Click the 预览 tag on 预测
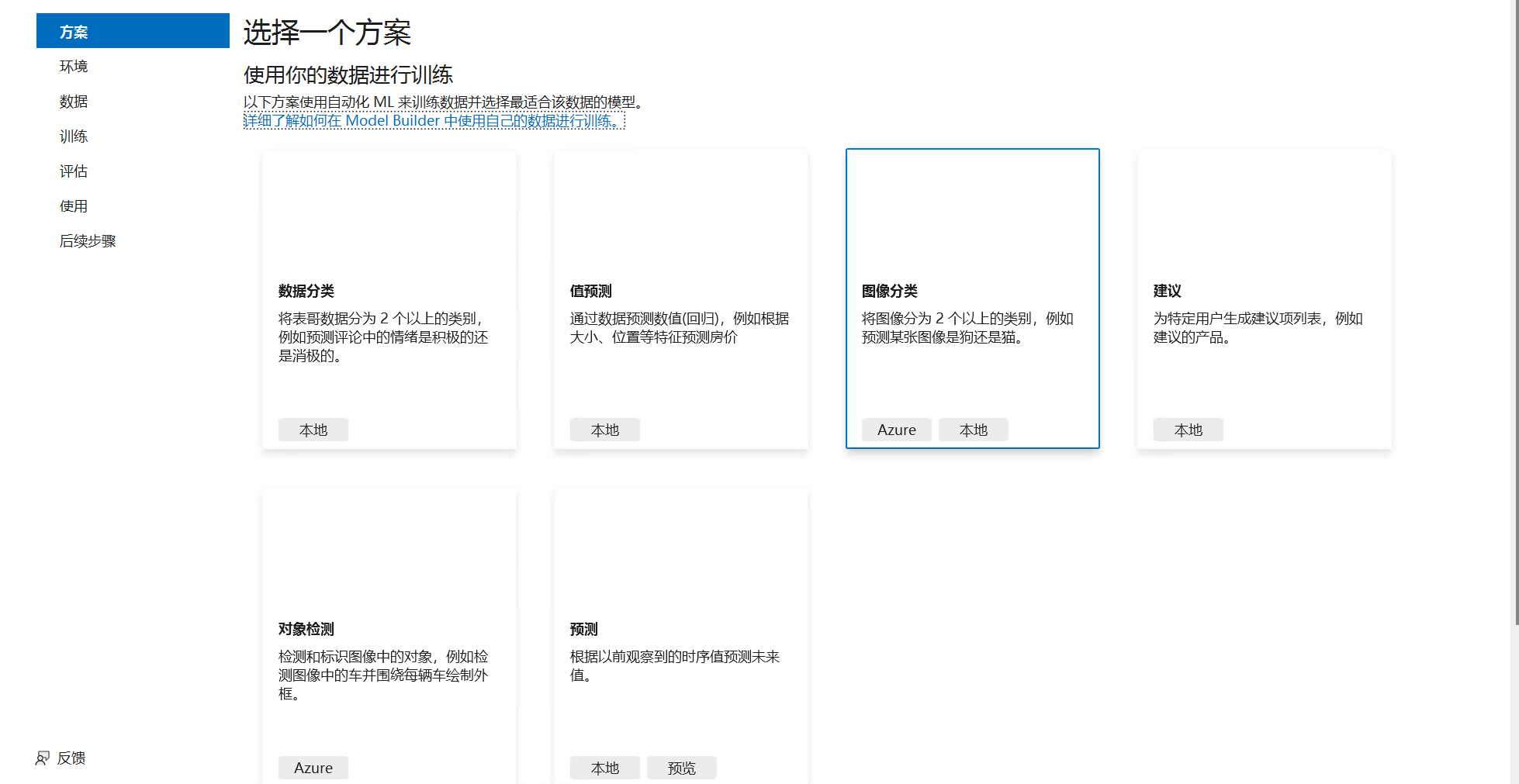The width and height of the screenshot is (1519, 784). click(x=681, y=768)
